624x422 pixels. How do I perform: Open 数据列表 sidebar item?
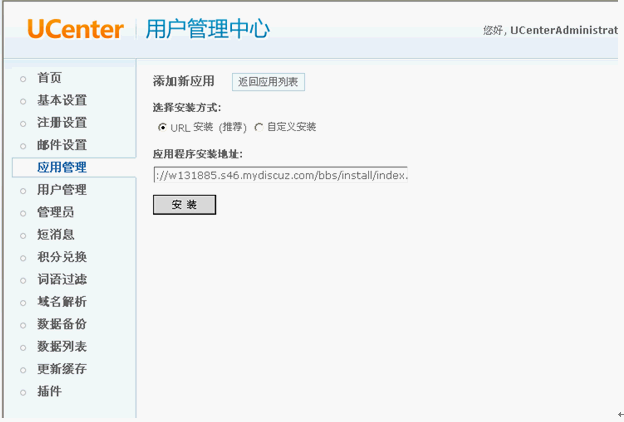pos(62,346)
